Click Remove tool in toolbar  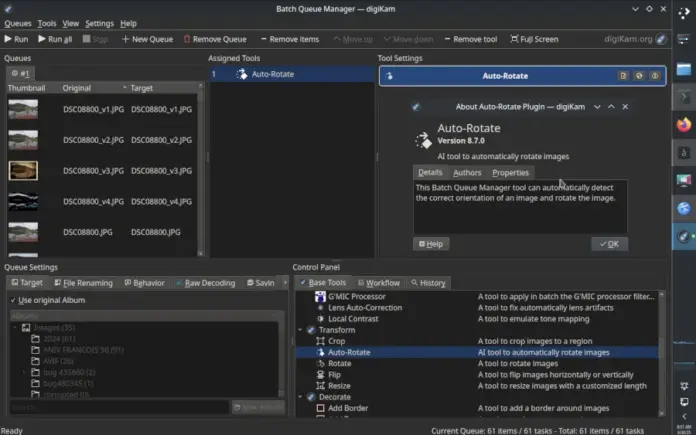(471, 39)
